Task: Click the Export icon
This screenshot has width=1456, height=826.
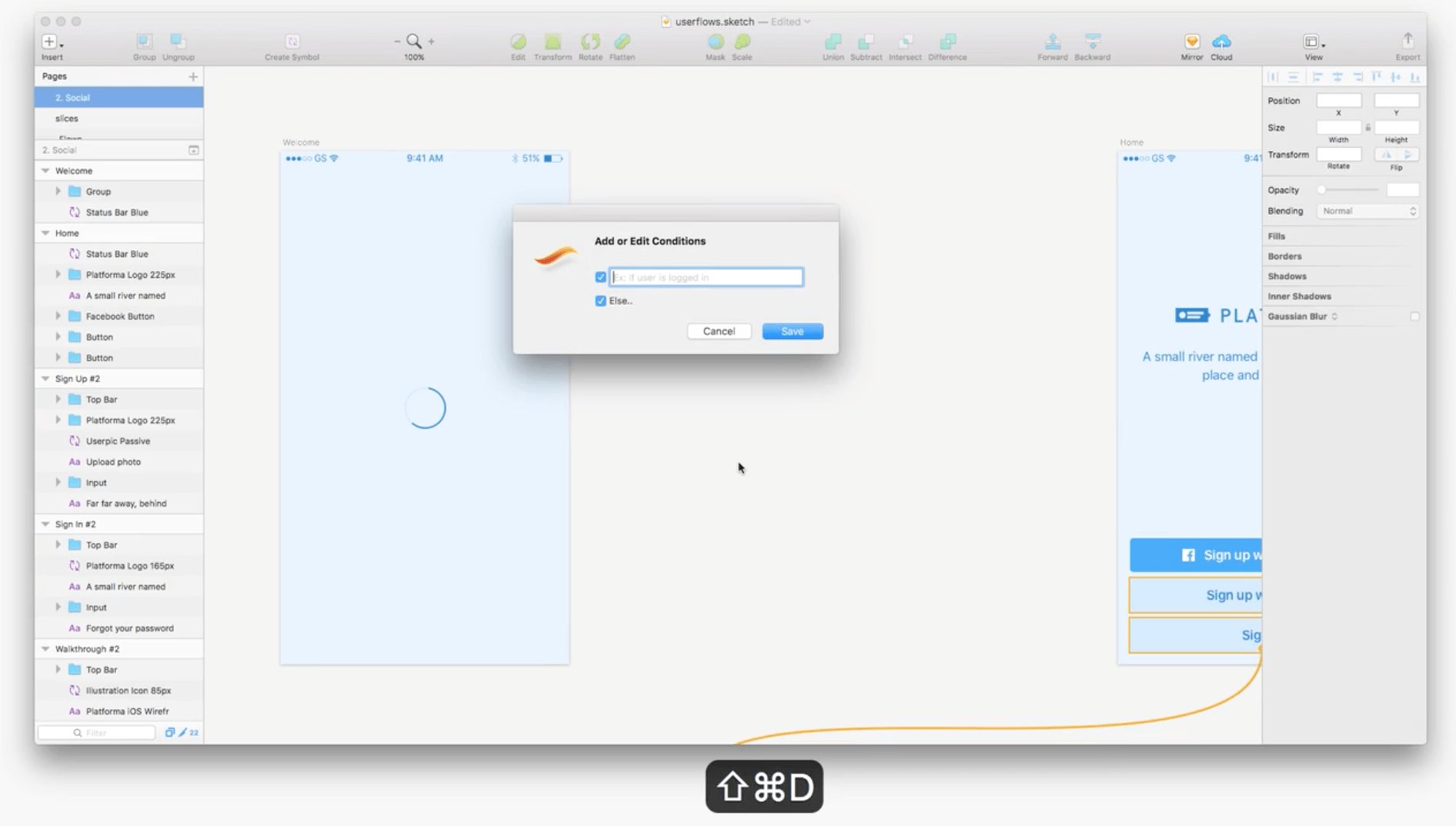Action: (1408, 42)
